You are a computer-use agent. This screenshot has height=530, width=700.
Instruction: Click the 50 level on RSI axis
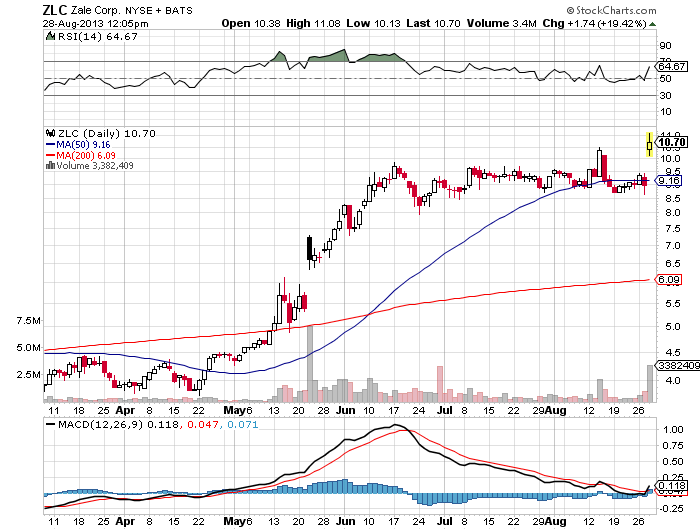(x=665, y=79)
